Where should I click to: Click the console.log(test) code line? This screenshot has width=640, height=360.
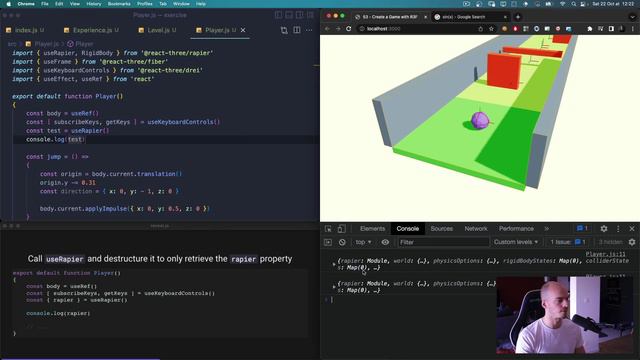tap(56, 139)
